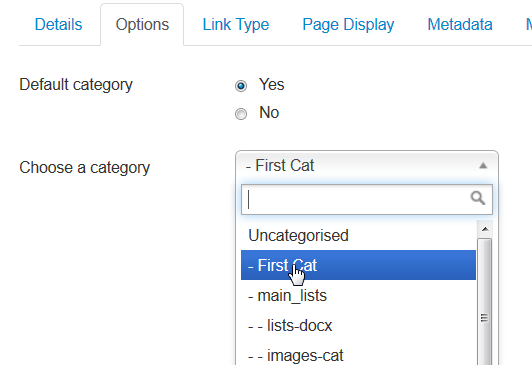532x365 pixels.
Task: Go to the Metadata tab
Action: [x=460, y=24]
